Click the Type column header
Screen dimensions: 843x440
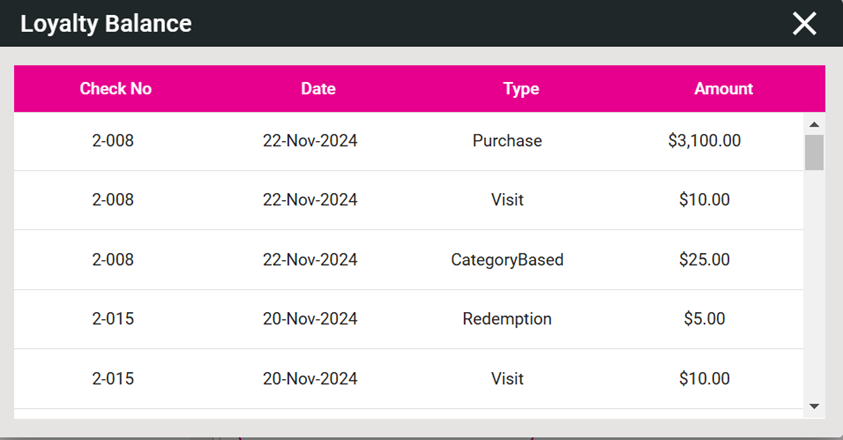click(x=521, y=89)
